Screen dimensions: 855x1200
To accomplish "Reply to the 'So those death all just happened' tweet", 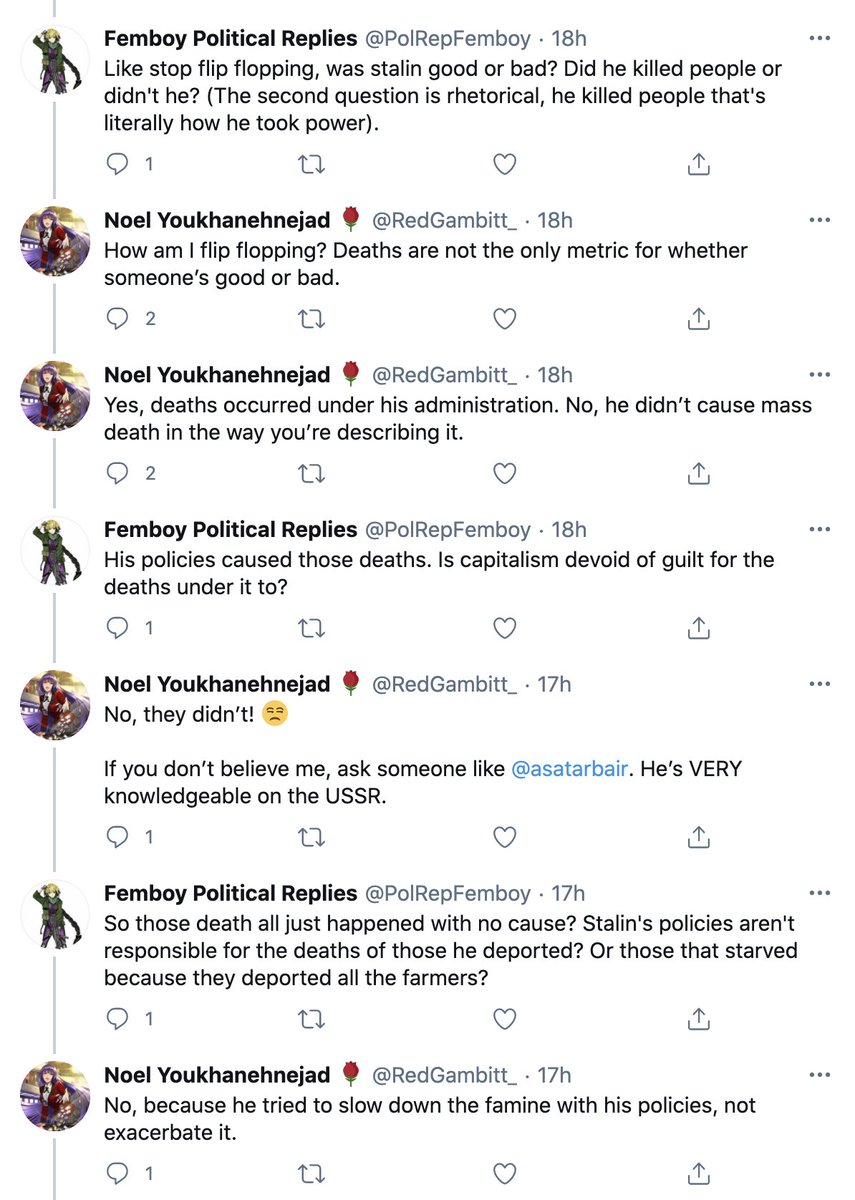I will pos(118,1019).
